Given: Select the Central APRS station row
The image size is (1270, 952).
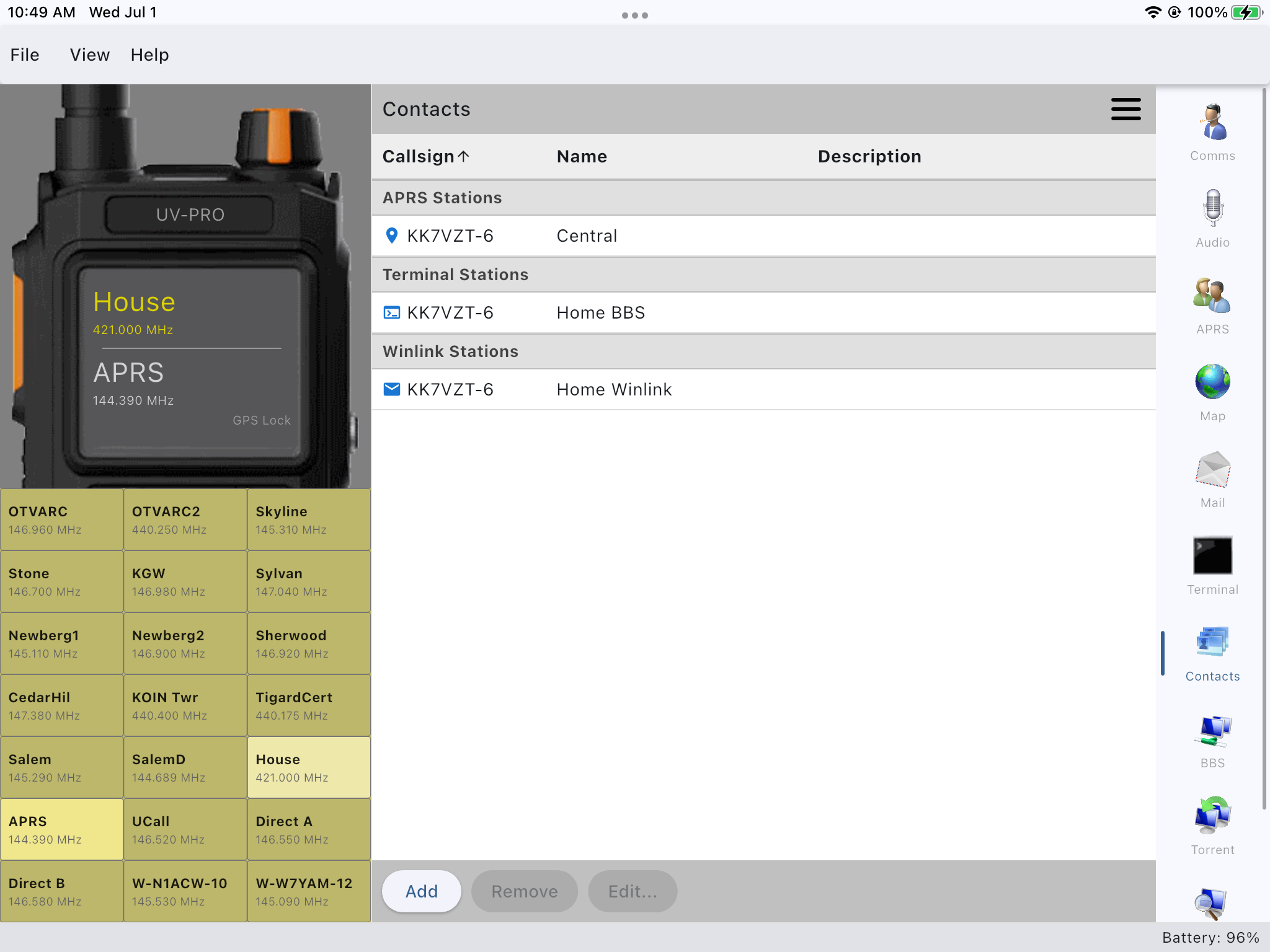Looking at the screenshot, I should pos(764,236).
